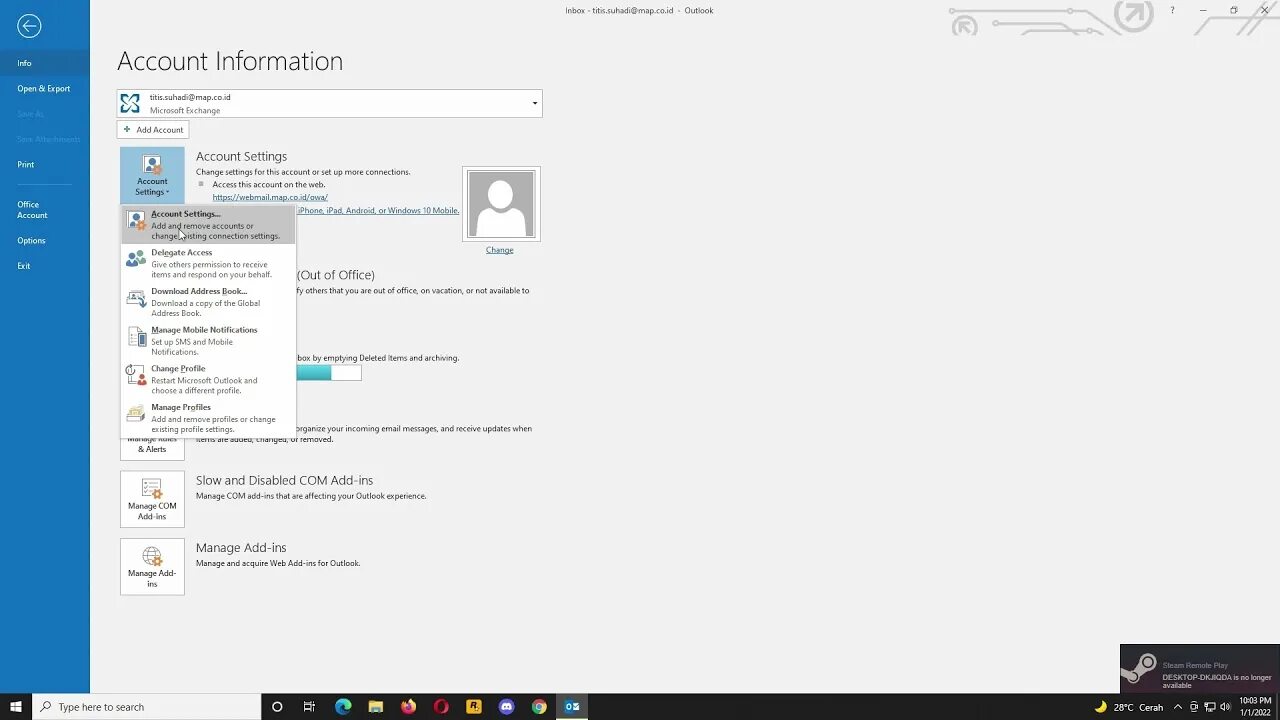Viewport: 1280px width, 720px height.
Task: Open the webmail.map.co.id/owa link
Action: pos(270,197)
